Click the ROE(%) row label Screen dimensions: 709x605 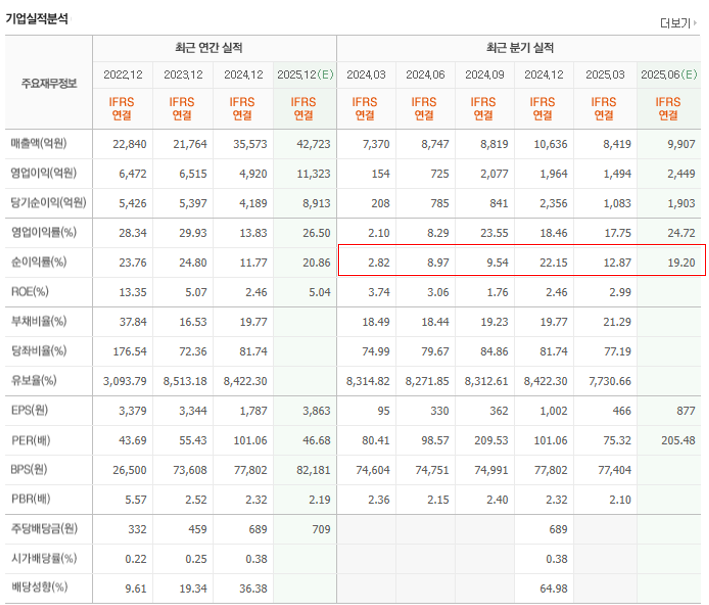point(30,292)
